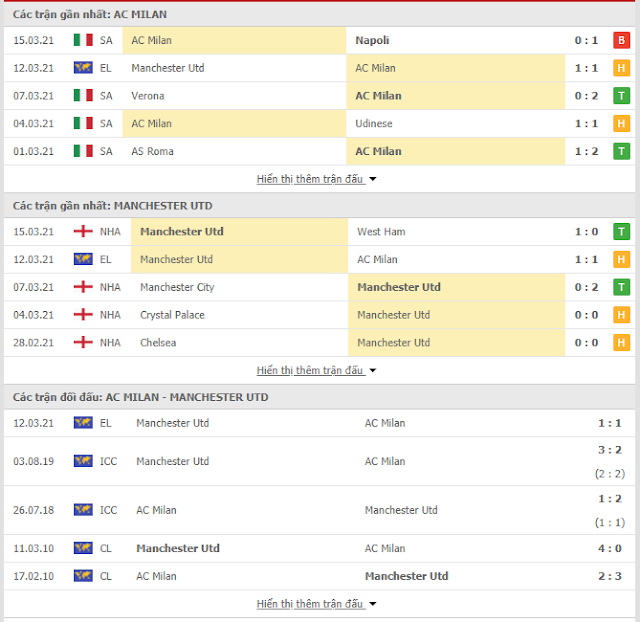Click the date 26.07.18

click(33, 510)
